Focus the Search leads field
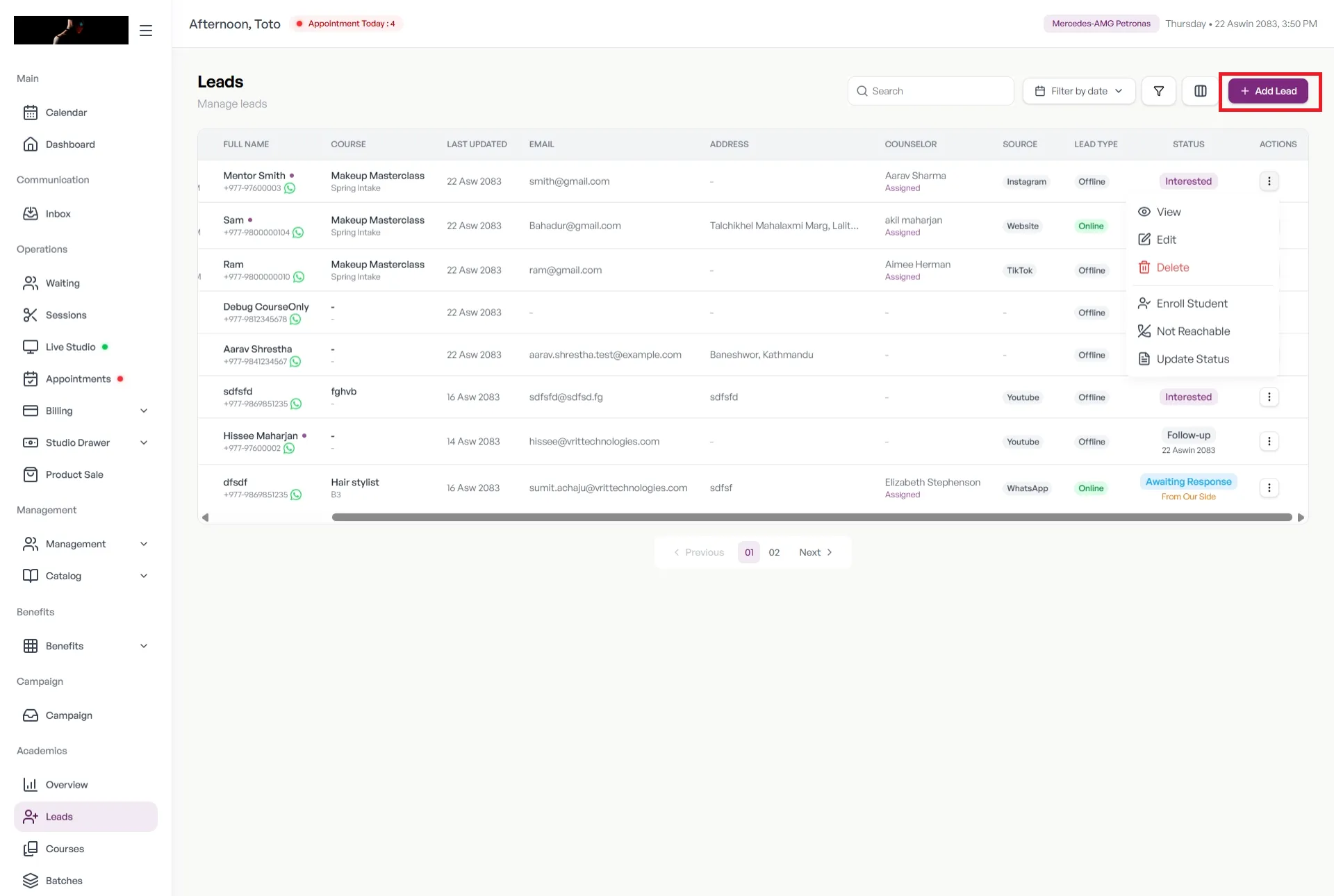The width and height of the screenshot is (1334, 896). click(x=930, y=91)
